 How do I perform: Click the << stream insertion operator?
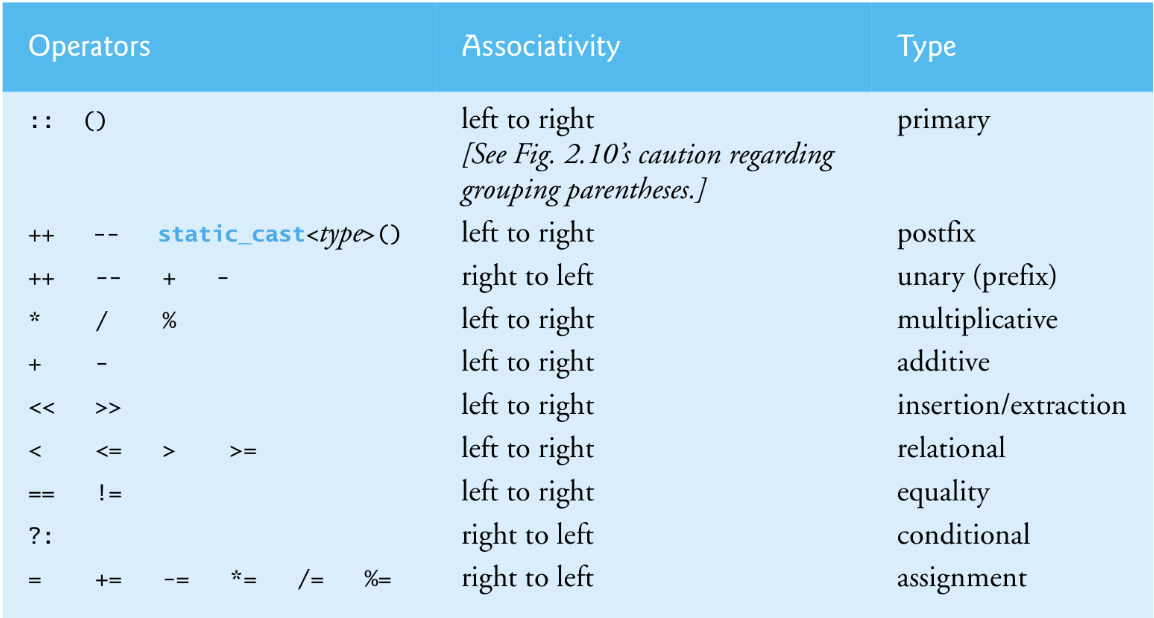point(42,407)
